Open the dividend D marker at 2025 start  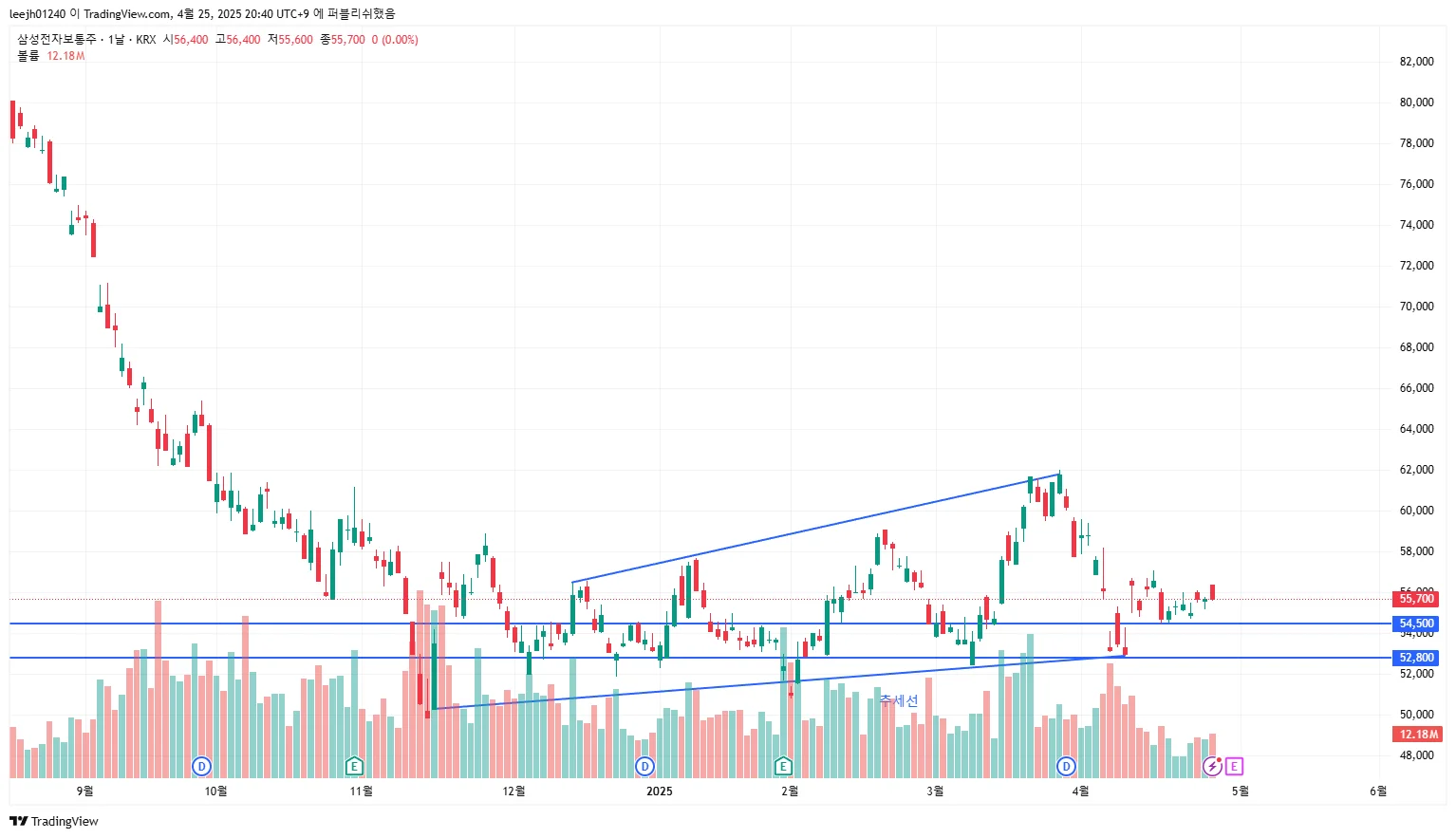click(x=645, y=766)
